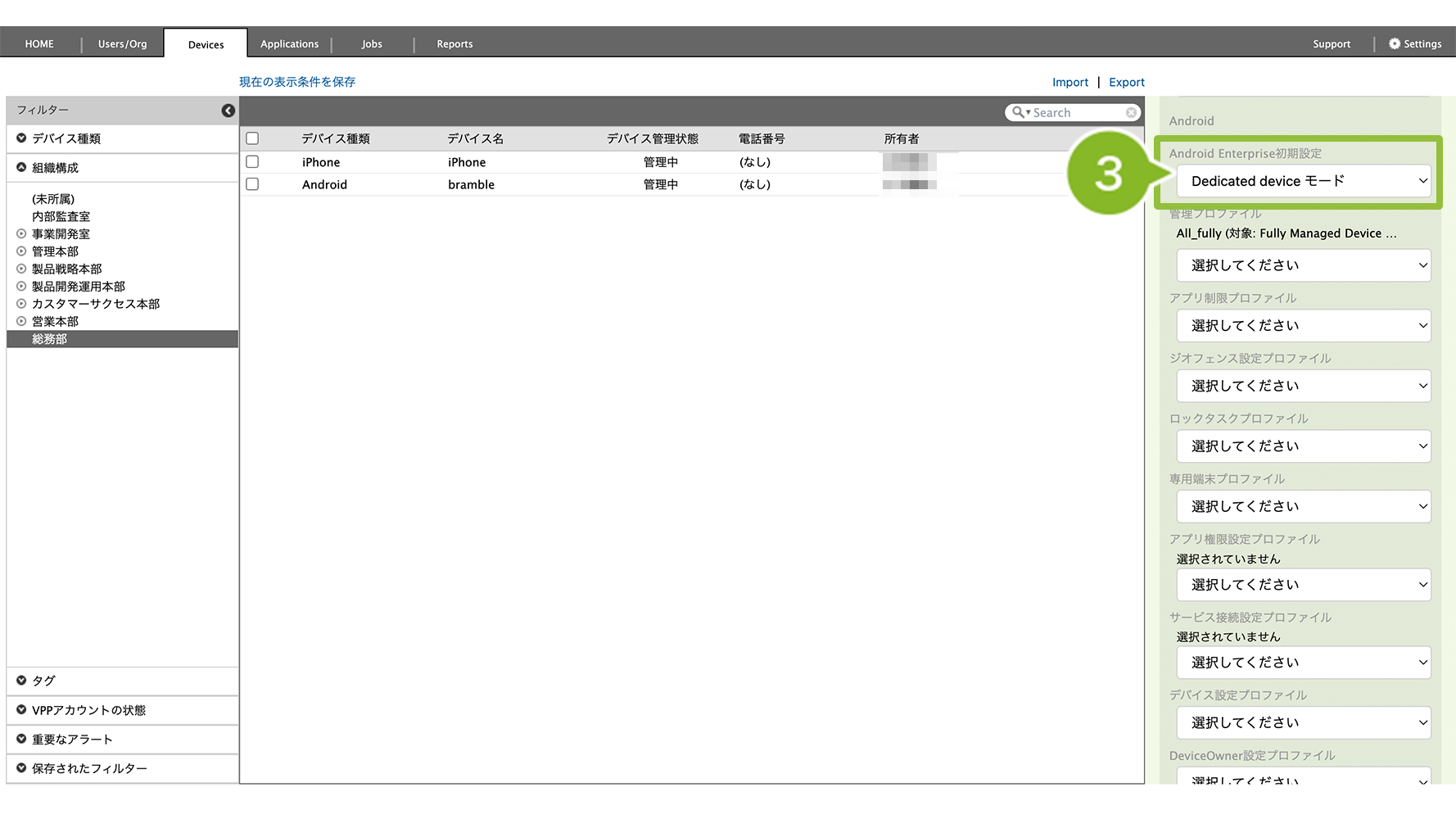Viewport: 1456px width, 819px height.
Task: Open the Reports tab
Action: [454, 44]
